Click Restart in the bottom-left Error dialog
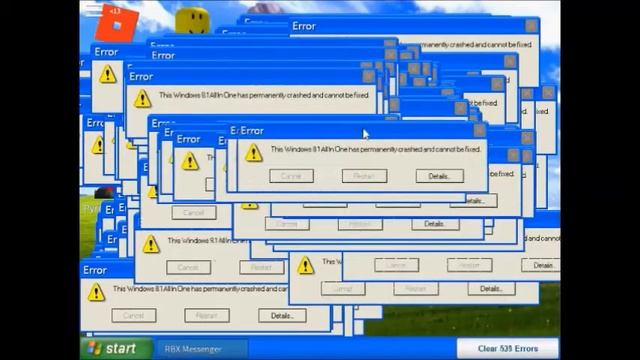 207,316
